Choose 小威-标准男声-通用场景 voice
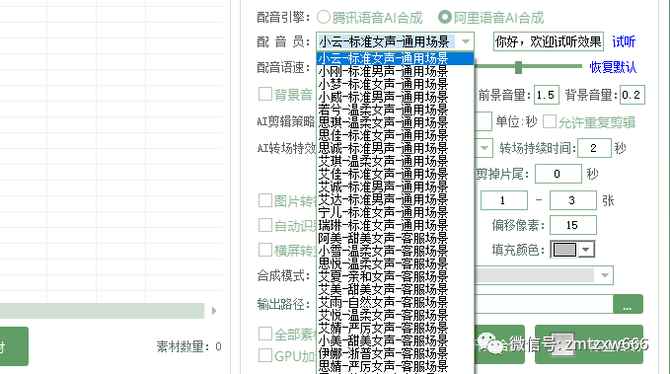 click(395, 97)
